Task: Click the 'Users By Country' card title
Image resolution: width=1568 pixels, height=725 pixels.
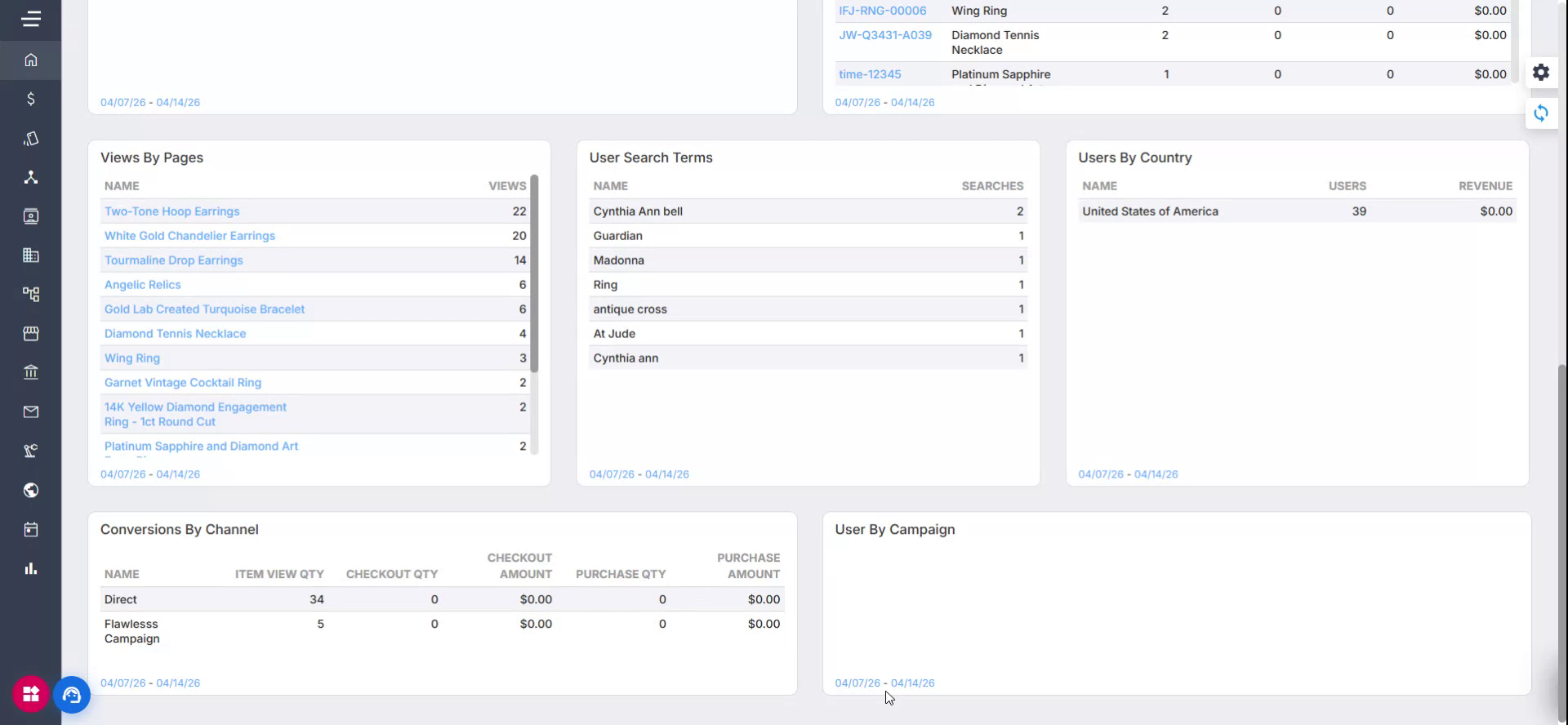Action: click(1134, 158)
